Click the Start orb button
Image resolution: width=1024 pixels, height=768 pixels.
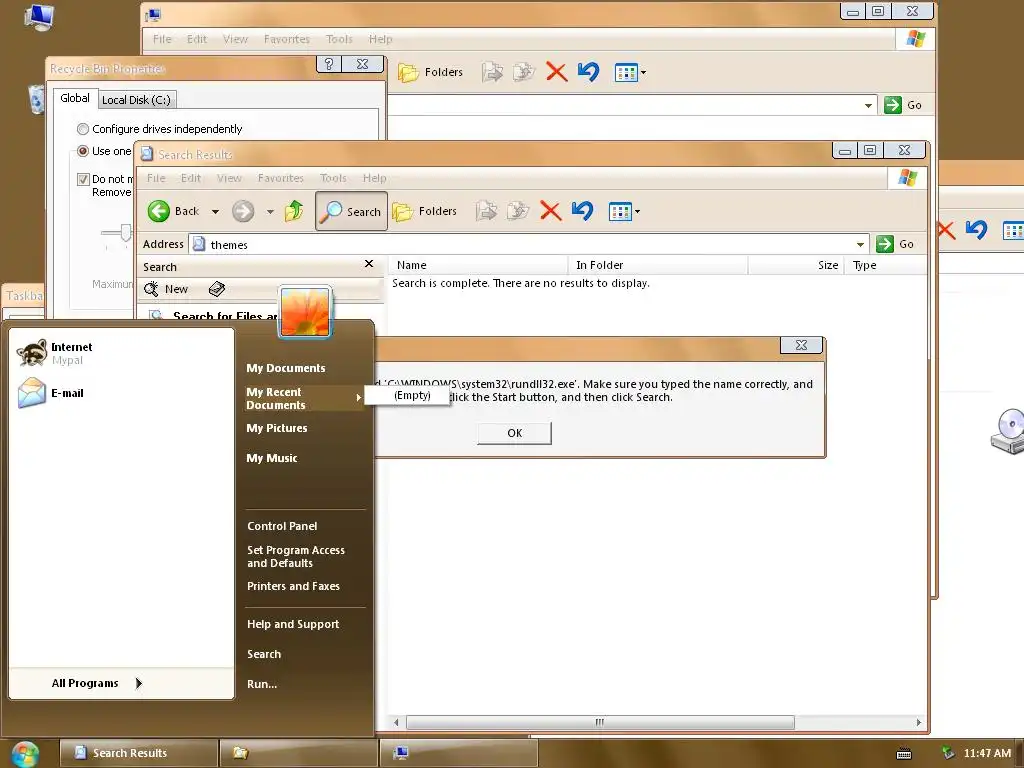point(25,754)
